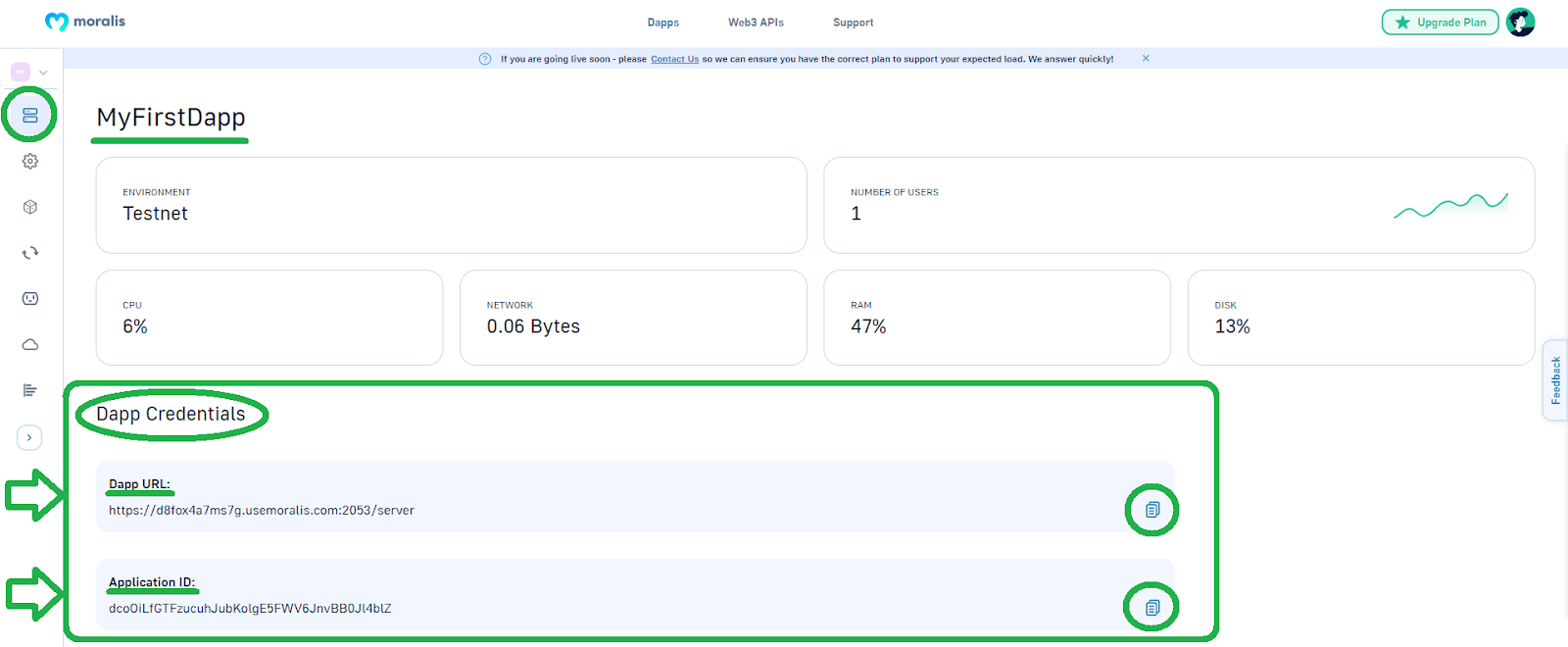Follow the Contact Us link in banner
The image size is (1568, 647).
675,59
